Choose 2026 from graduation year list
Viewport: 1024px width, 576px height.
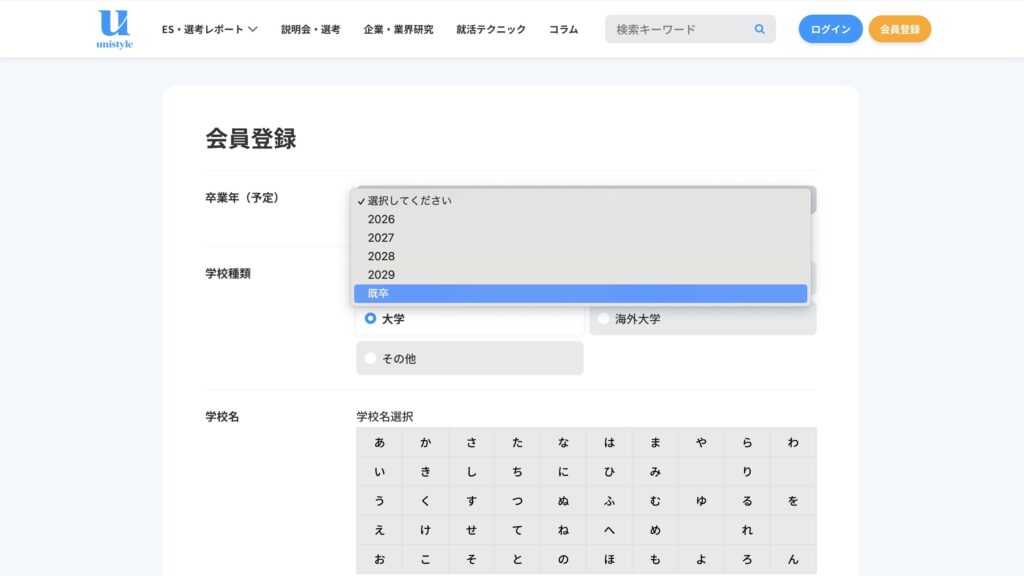click(381, 219)
